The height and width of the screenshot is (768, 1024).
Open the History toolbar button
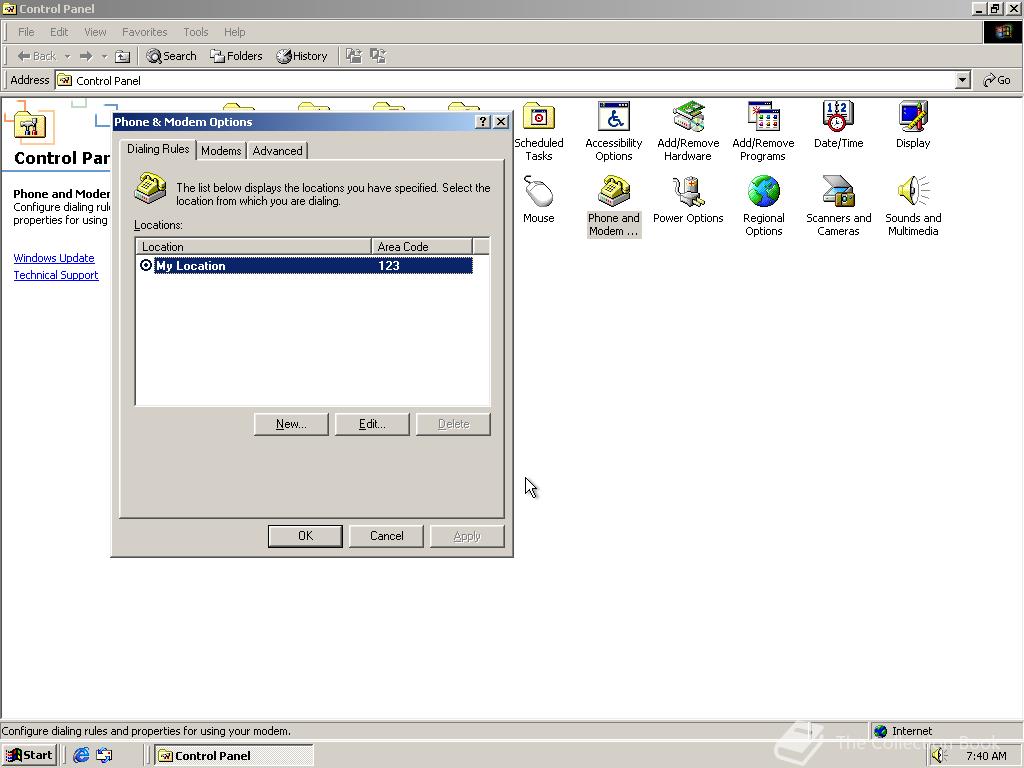(302, 56)
